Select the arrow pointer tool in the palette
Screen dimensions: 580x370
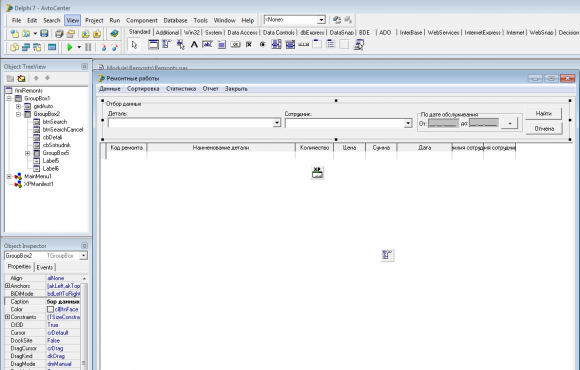[x=134, y=45]
